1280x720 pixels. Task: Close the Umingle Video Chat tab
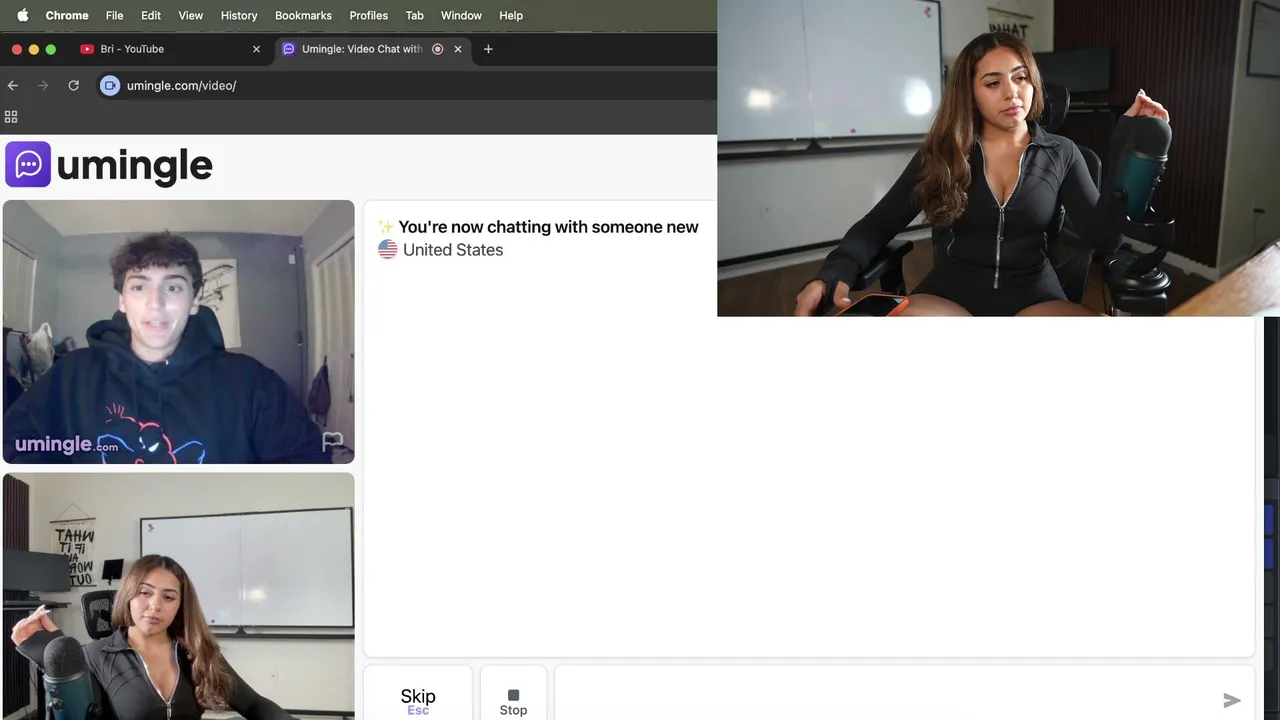pyautogui.click(x=458, y=49)
